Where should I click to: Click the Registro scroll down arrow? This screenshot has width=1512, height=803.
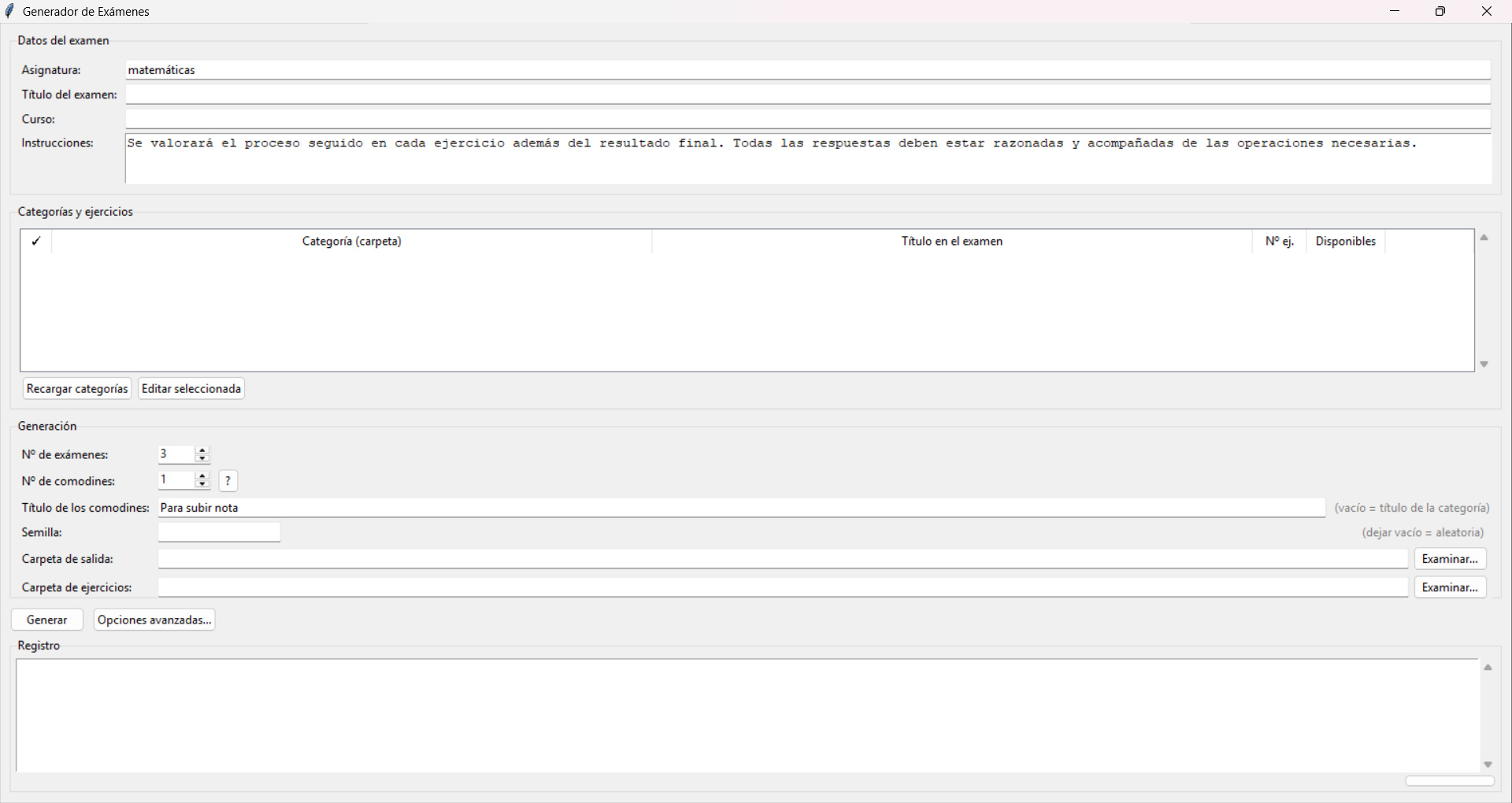coord(1488,764)
